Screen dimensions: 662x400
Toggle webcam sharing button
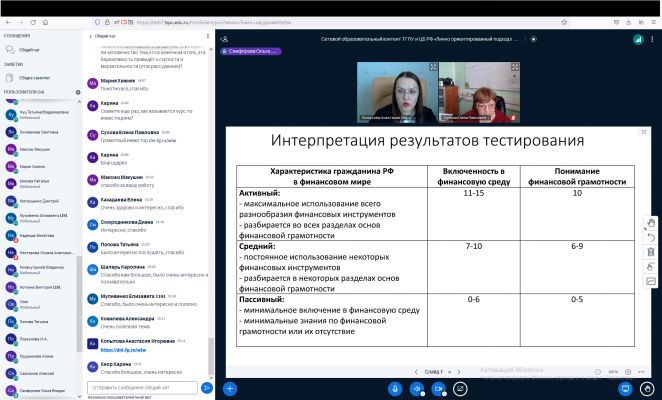click(x=439, y=389)
